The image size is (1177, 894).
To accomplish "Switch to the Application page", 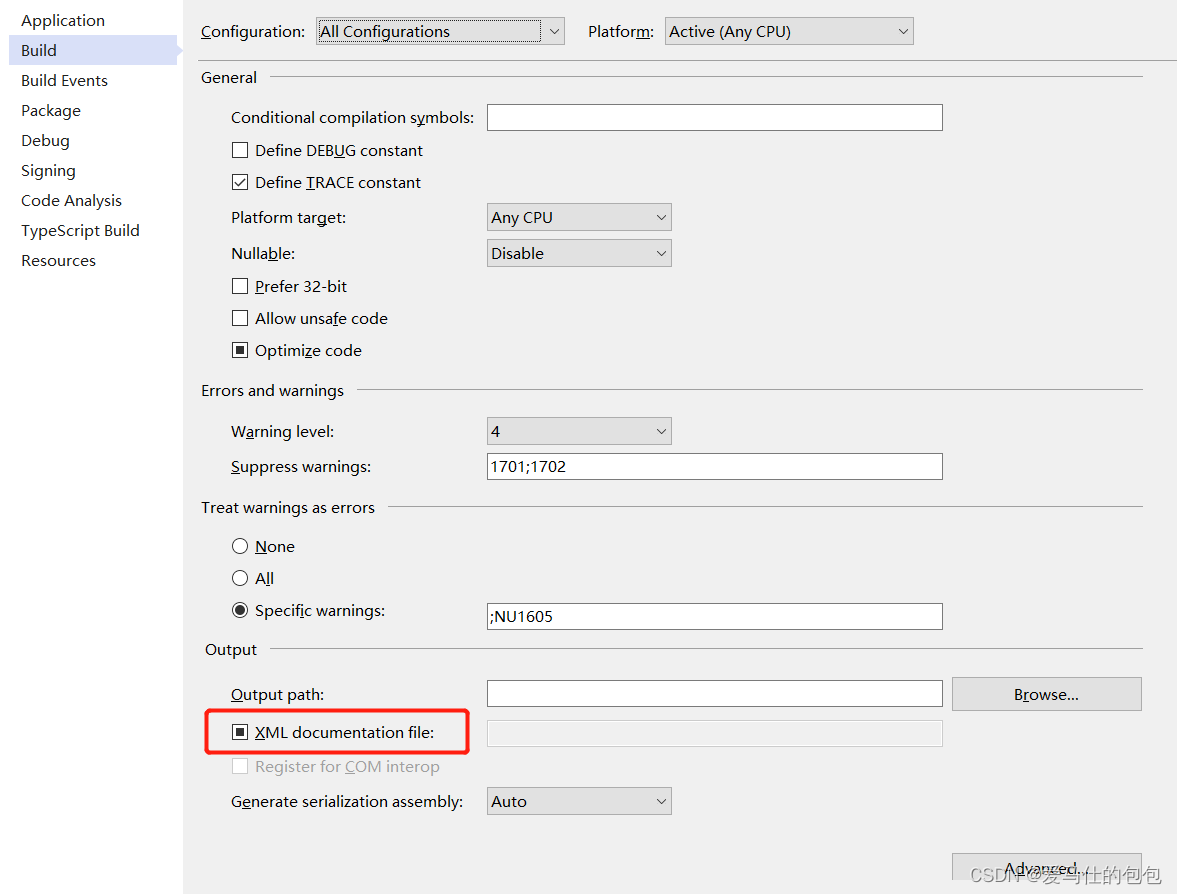I will pyautogui.click(x=63, y=20).
